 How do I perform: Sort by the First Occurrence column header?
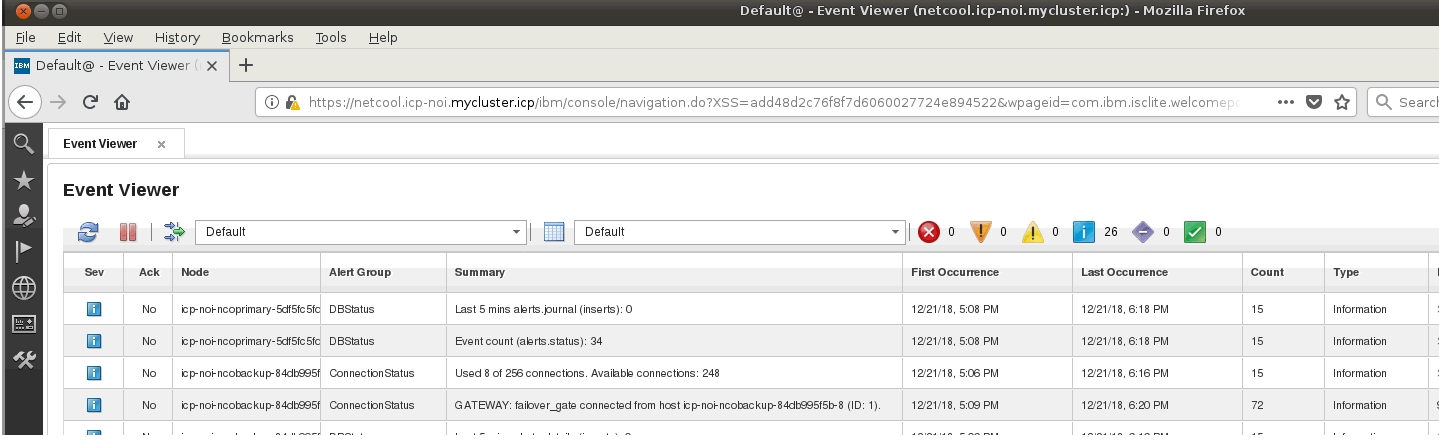pyautogui.click(x=988, y=272)
